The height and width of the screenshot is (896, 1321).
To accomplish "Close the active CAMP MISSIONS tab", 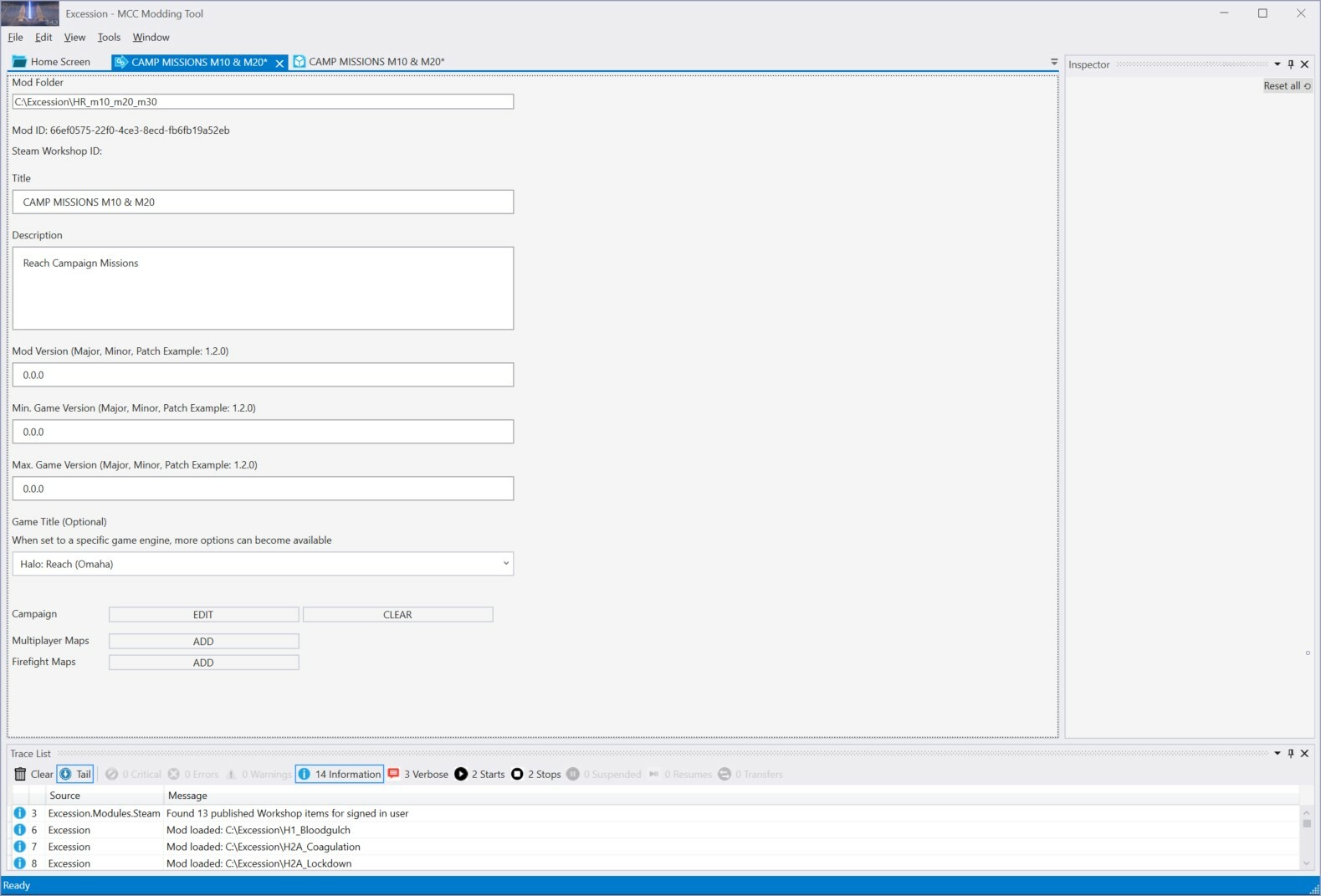I will click(x=279, y=63).
